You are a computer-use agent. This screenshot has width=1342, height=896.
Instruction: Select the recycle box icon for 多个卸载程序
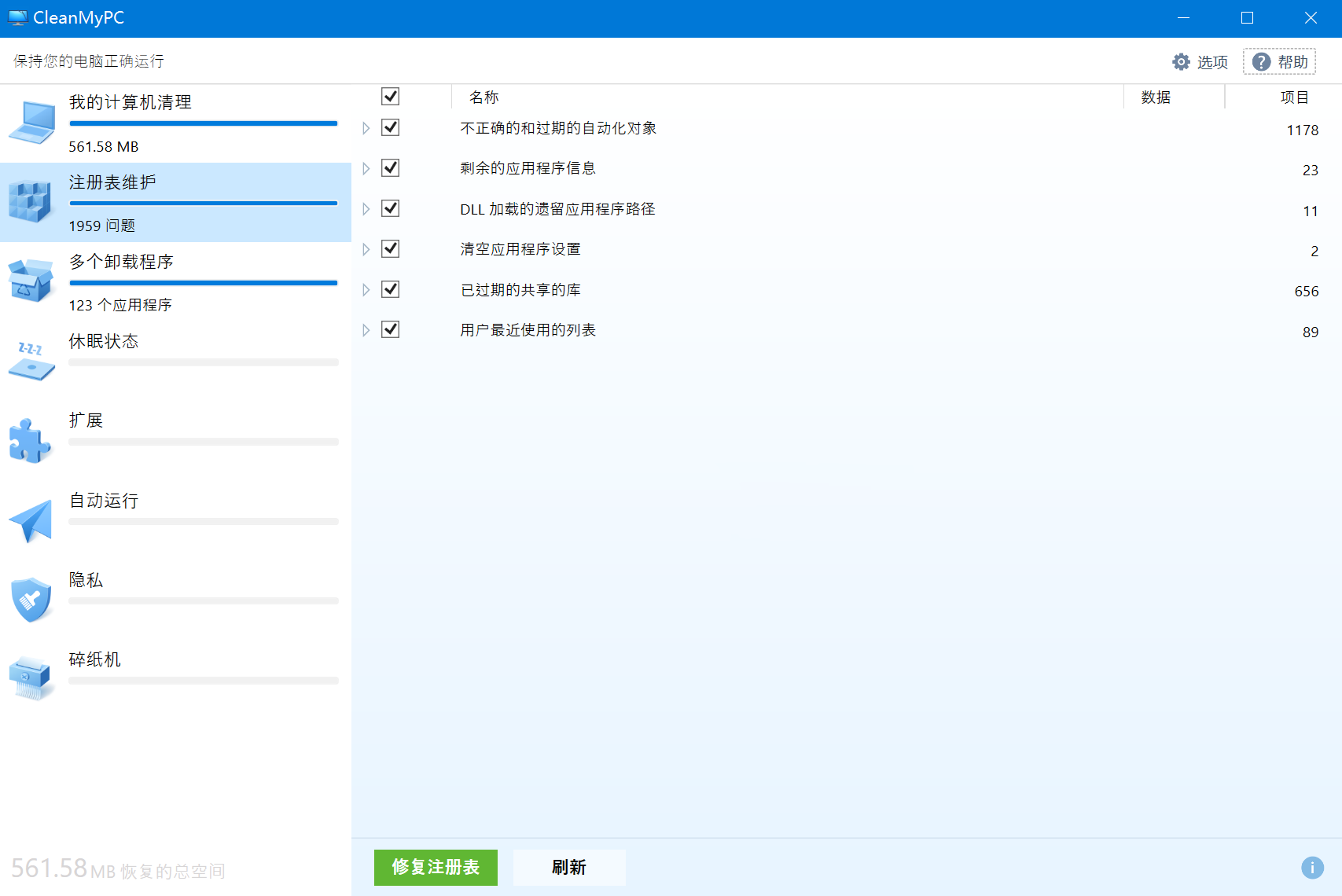[x=31, y=281]
